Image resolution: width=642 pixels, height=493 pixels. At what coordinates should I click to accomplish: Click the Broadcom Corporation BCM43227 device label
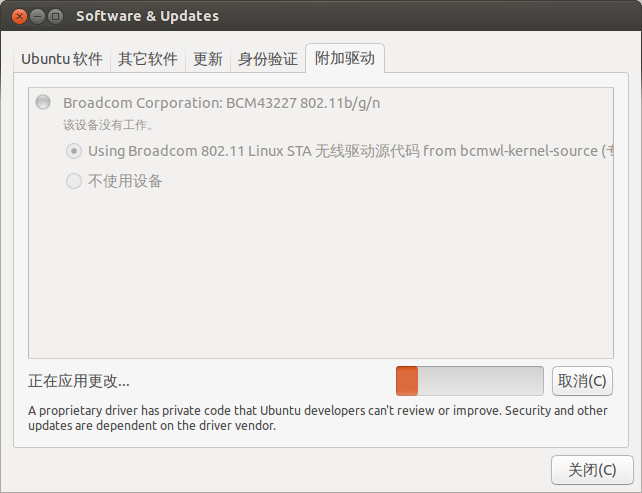pyautogui.click(x=222, y=103)
